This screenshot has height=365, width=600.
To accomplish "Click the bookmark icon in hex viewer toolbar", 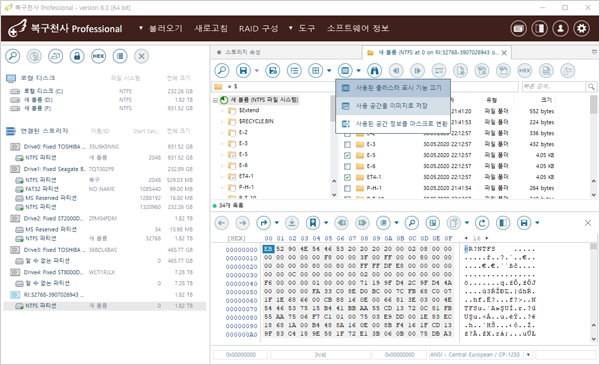I will click(313, 223).
